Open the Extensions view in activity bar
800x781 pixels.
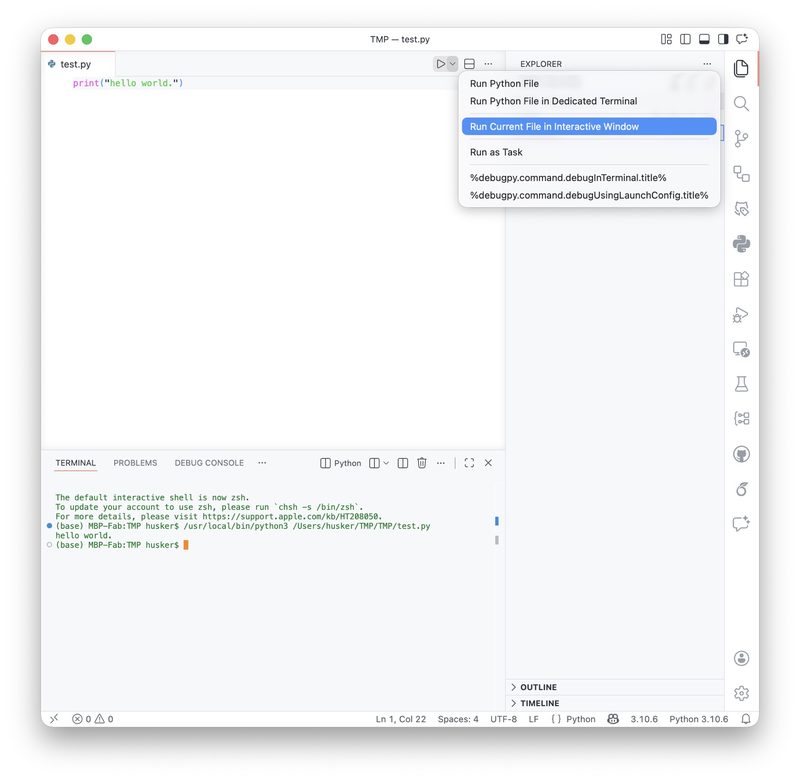[741, 279]
